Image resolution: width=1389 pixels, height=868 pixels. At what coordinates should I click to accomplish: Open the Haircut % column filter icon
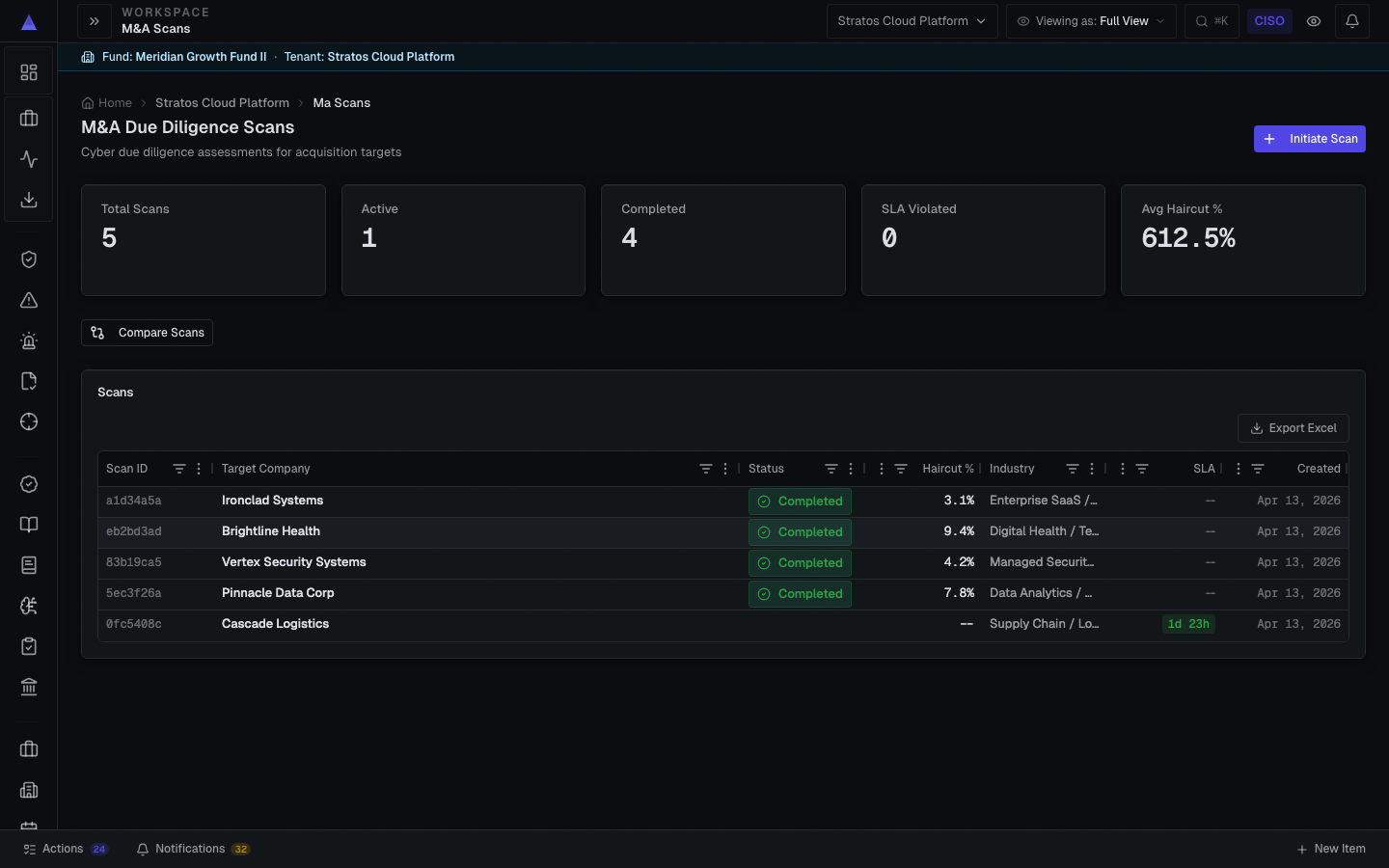coord(901,469)
